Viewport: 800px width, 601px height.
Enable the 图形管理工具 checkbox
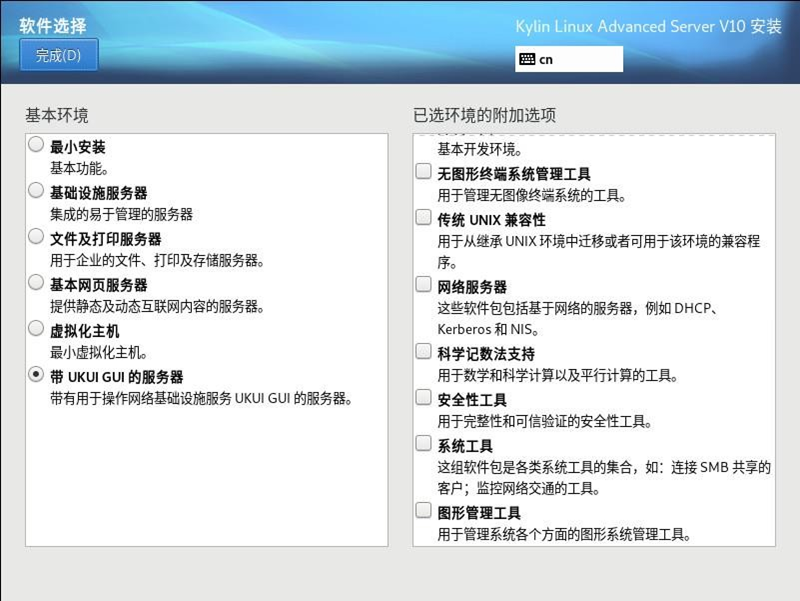423,510
